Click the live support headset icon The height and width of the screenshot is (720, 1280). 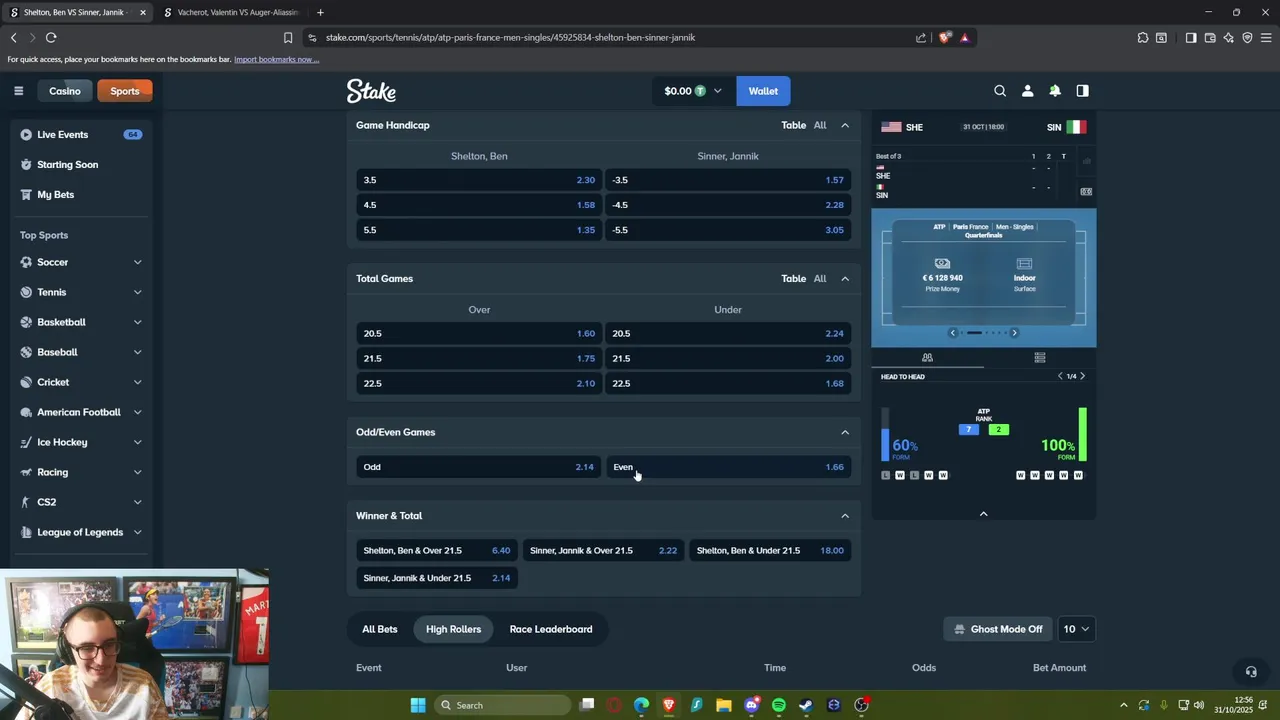[1250, 671]
